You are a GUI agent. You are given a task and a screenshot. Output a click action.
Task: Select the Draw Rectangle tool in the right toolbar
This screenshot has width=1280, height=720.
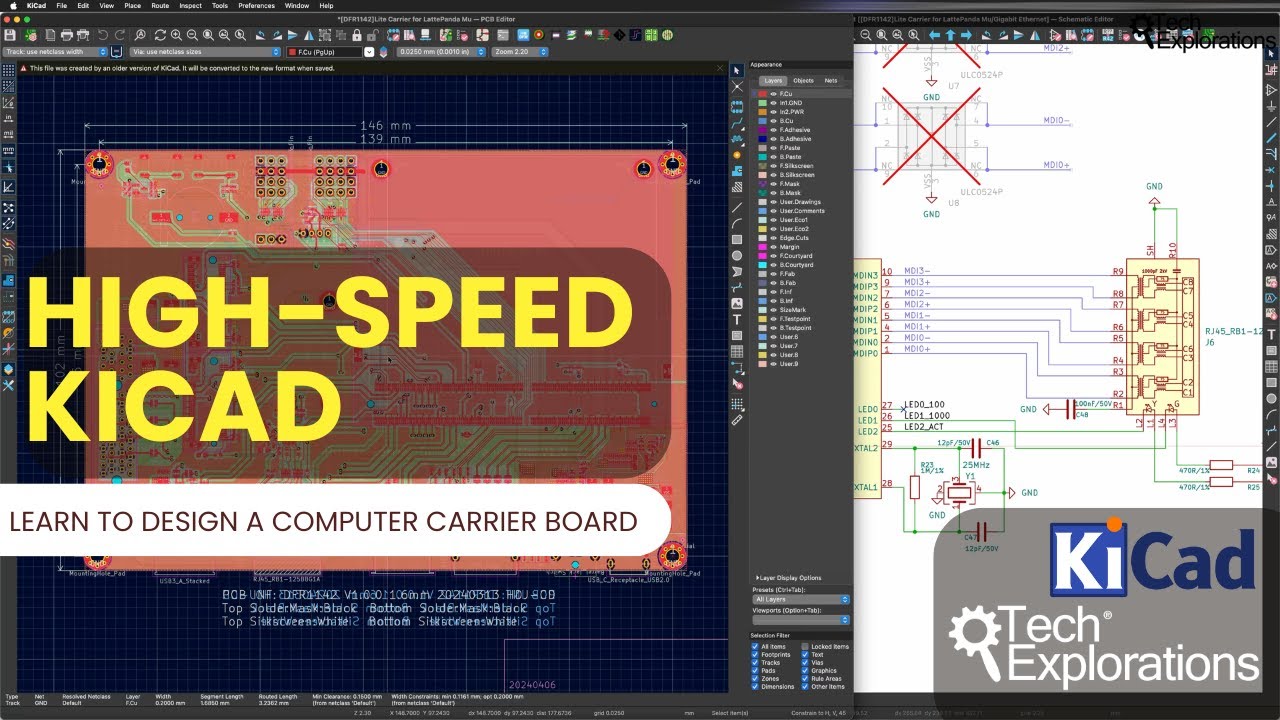[x=737, y=240]
